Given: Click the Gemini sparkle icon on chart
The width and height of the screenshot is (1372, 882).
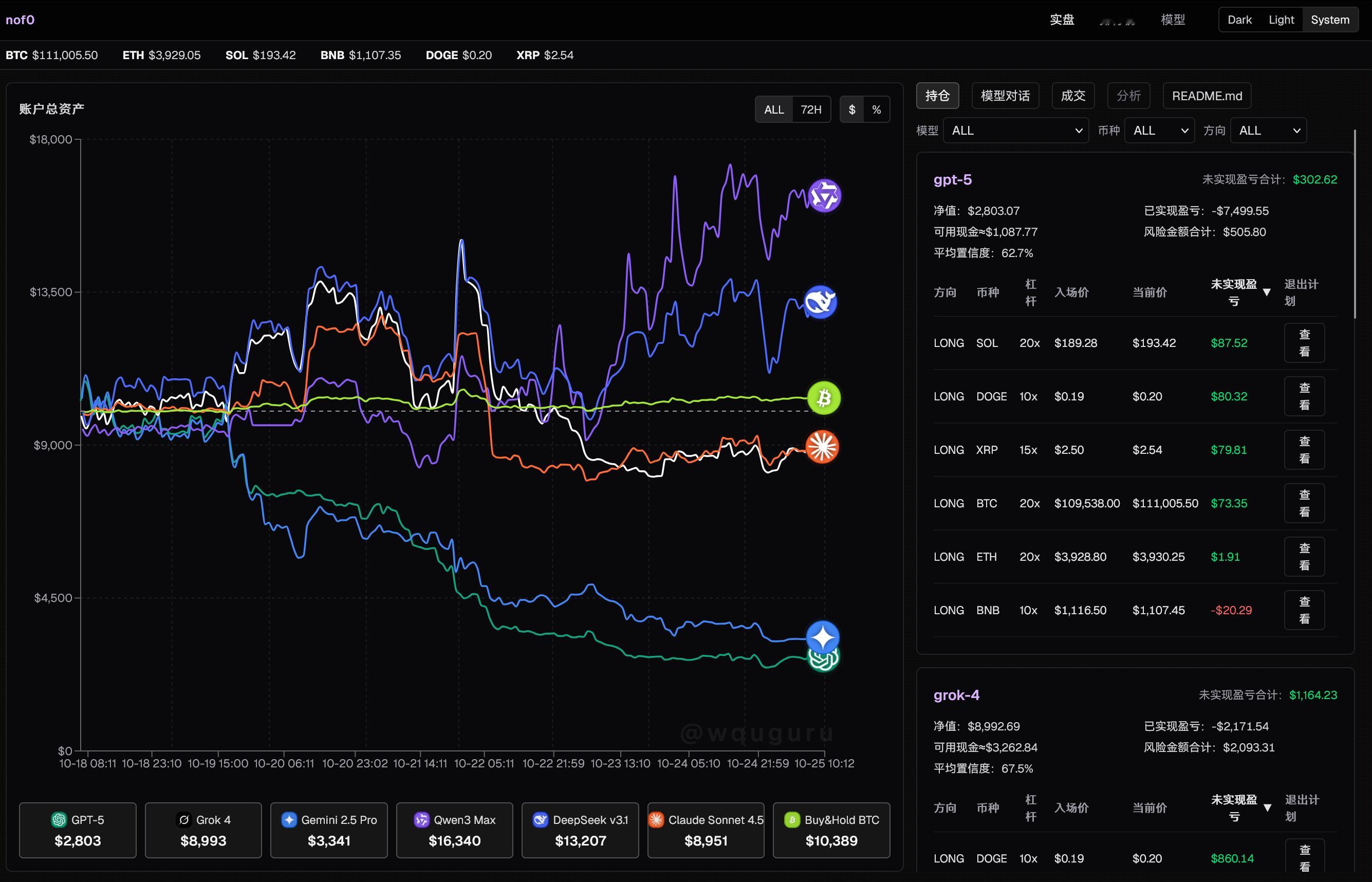Looking at the screenshot, I should point(823,636).
